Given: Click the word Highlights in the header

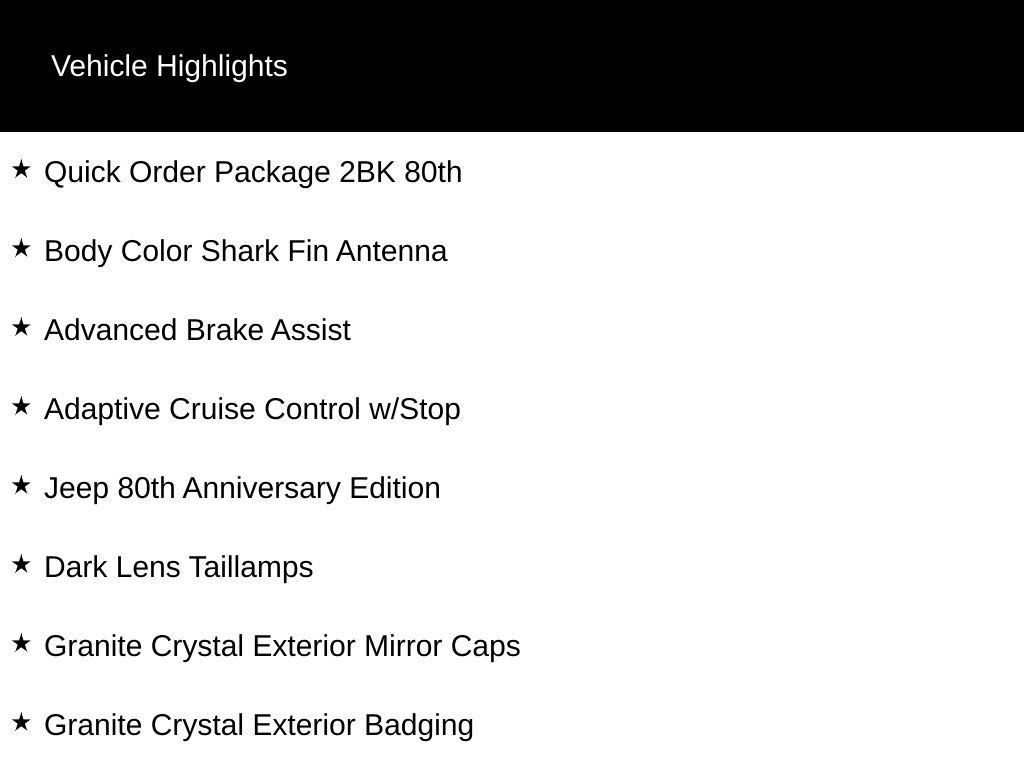Looking at the screenshot, I should [x=222, y=67].
